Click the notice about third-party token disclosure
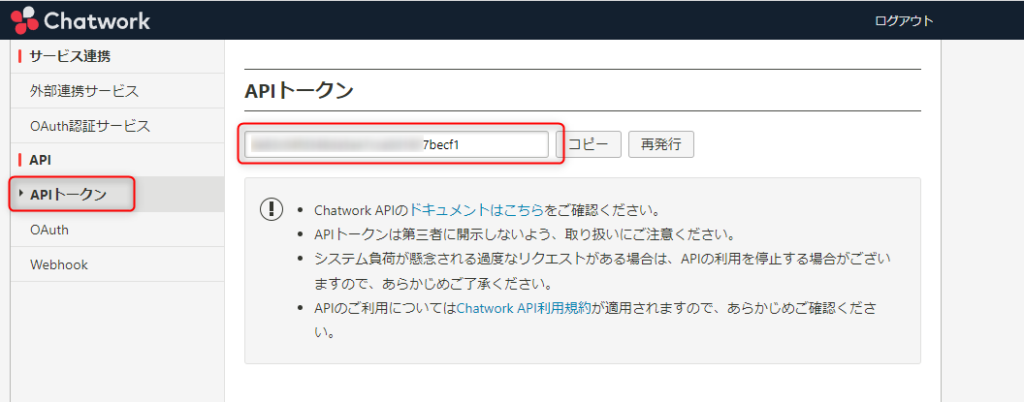 point(524,235)
